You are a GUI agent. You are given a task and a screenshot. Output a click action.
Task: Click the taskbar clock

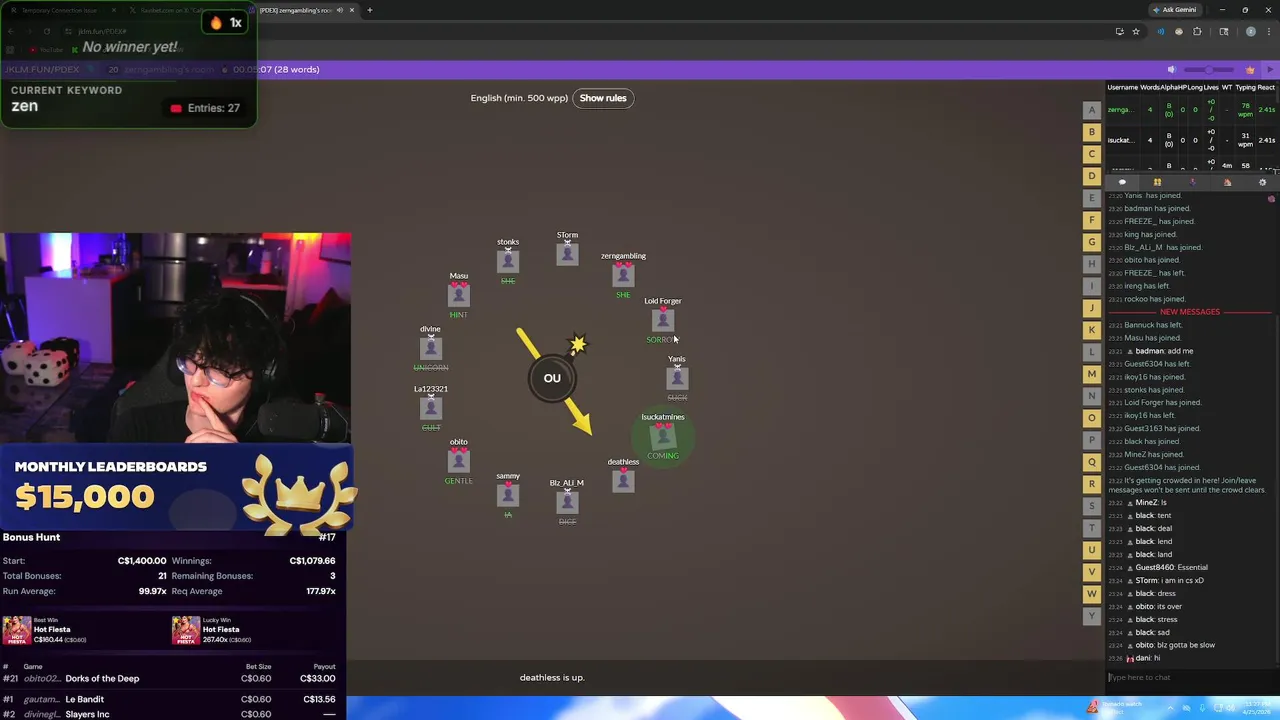1255,708
